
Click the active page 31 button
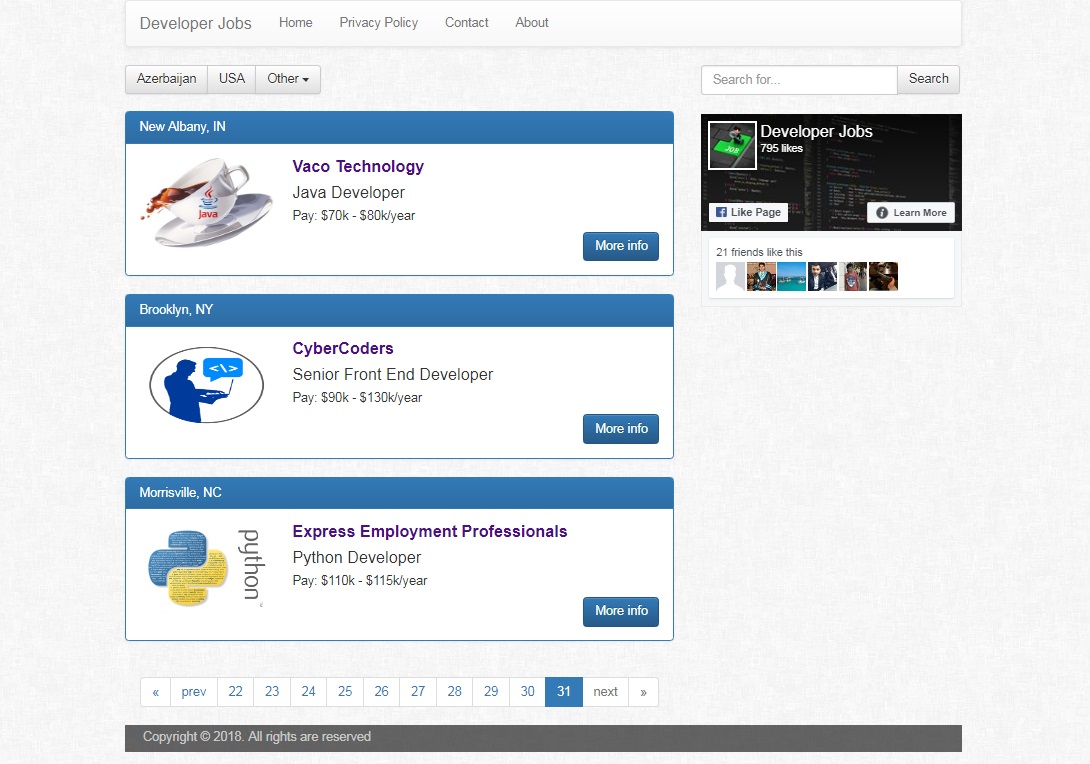coord(564,692)
